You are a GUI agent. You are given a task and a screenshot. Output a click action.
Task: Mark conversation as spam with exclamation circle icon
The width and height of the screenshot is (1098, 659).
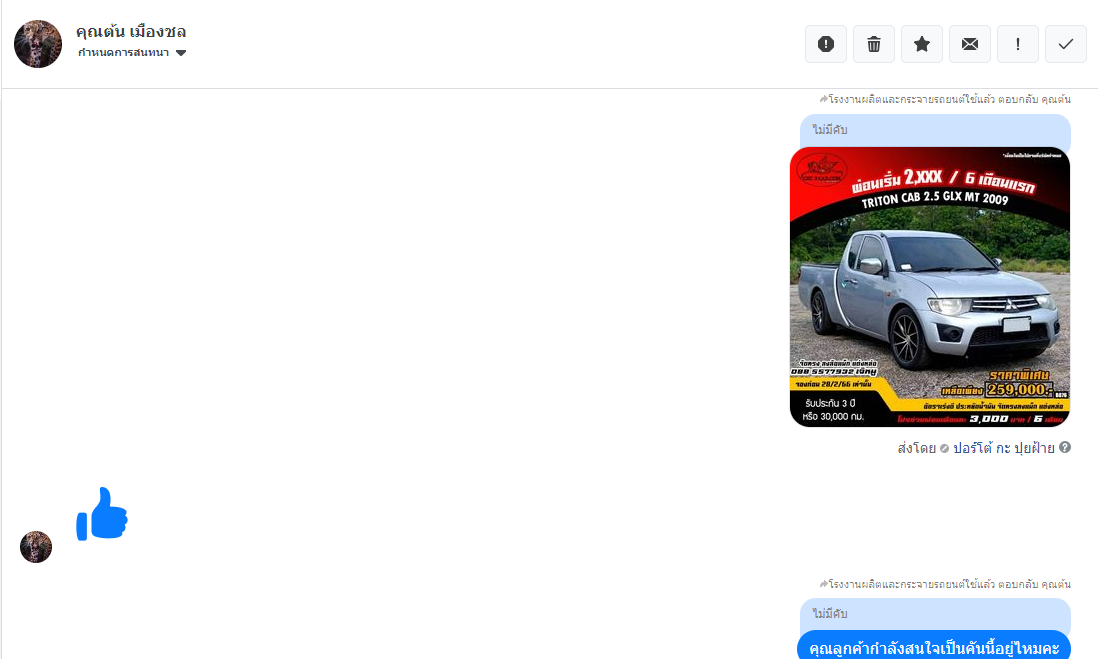[826, 44]
